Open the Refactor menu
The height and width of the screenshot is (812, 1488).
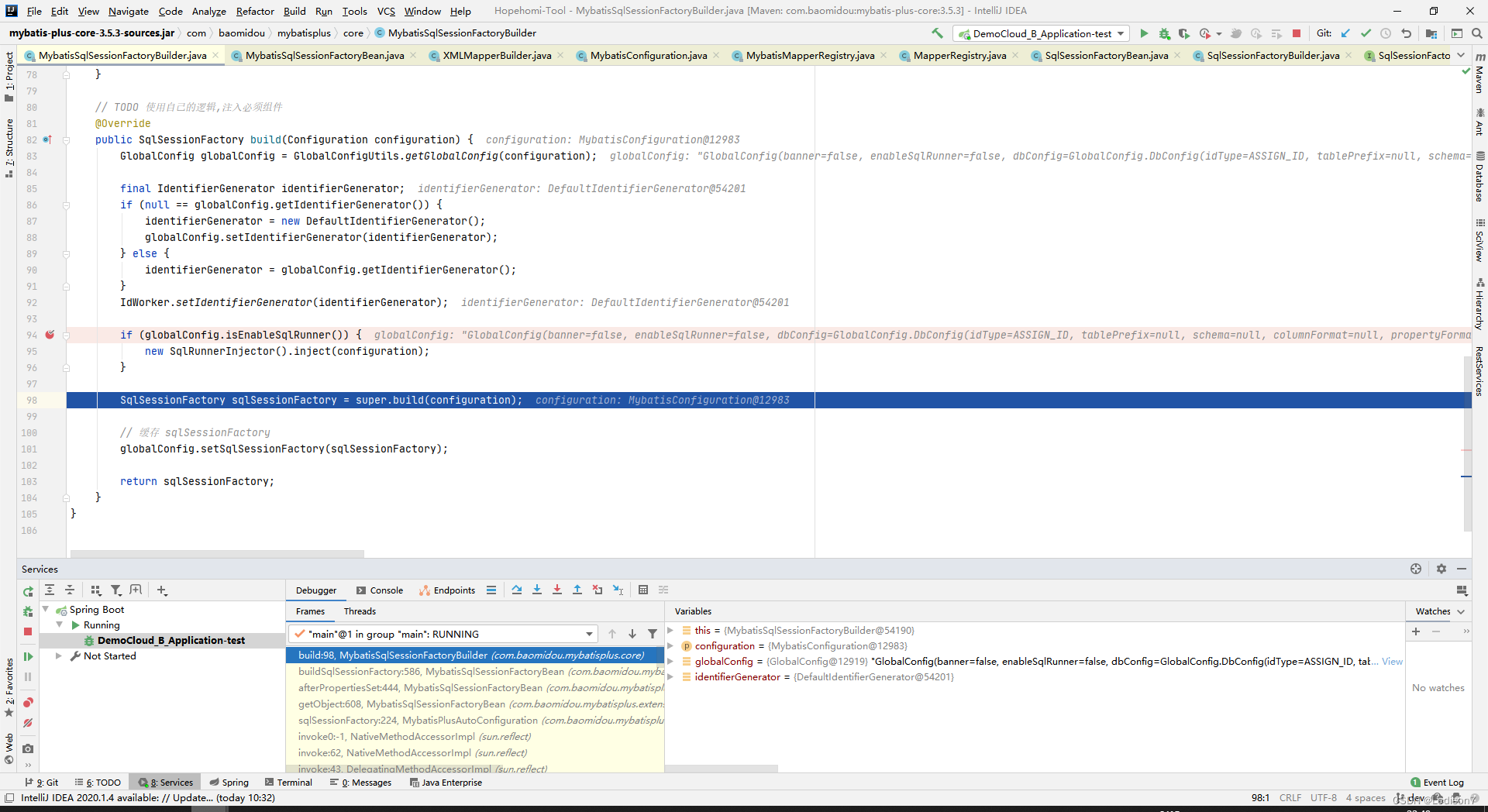pos(255,11)
